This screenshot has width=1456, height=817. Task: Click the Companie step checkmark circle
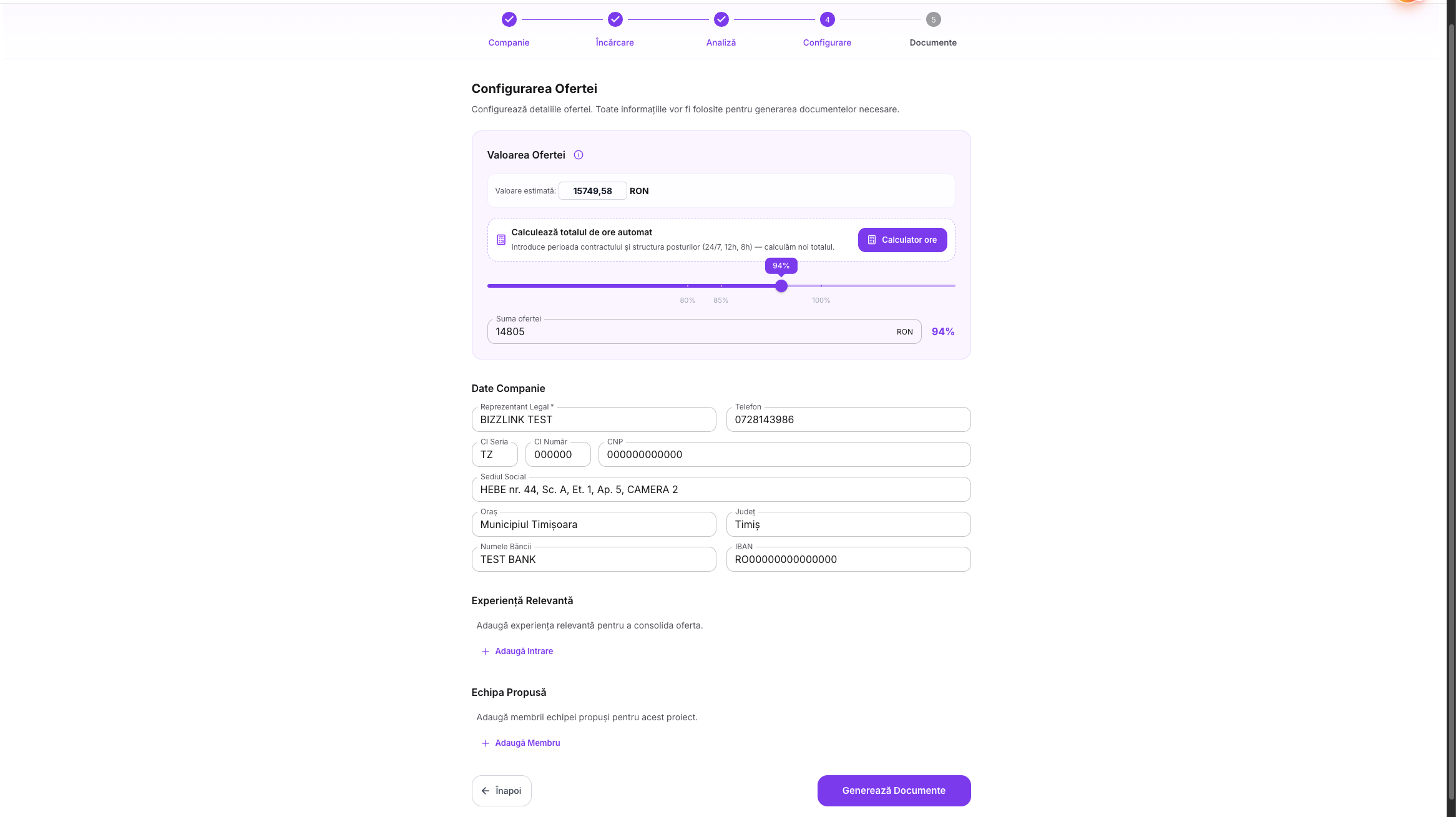pos(509,19)
